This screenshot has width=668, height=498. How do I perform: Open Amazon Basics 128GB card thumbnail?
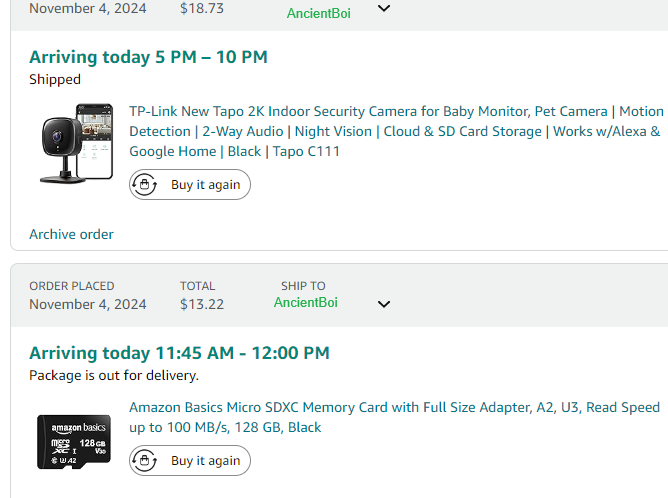pyautogui.click(x=74, y=442)
